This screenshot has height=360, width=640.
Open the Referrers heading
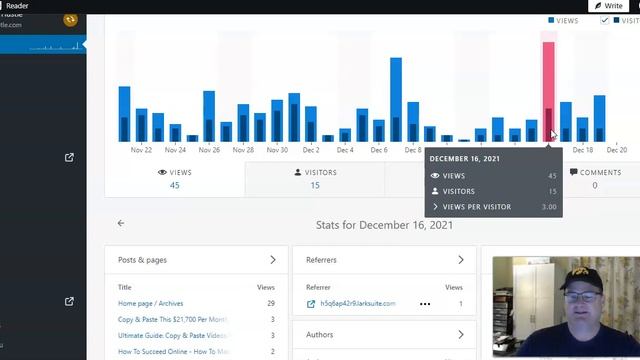pyautogui.click(x=321, y=260)
